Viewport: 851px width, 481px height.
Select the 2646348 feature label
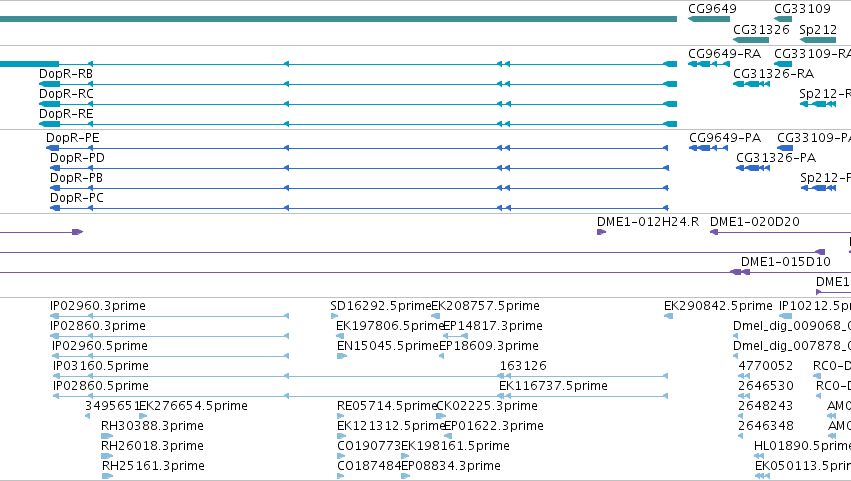(765, 426)
